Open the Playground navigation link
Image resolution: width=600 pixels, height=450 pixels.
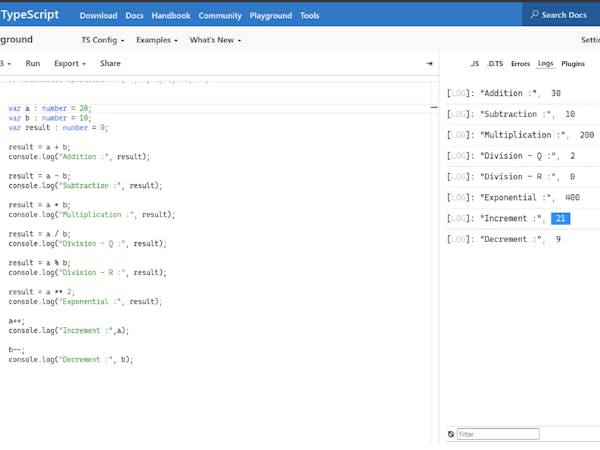271,16
